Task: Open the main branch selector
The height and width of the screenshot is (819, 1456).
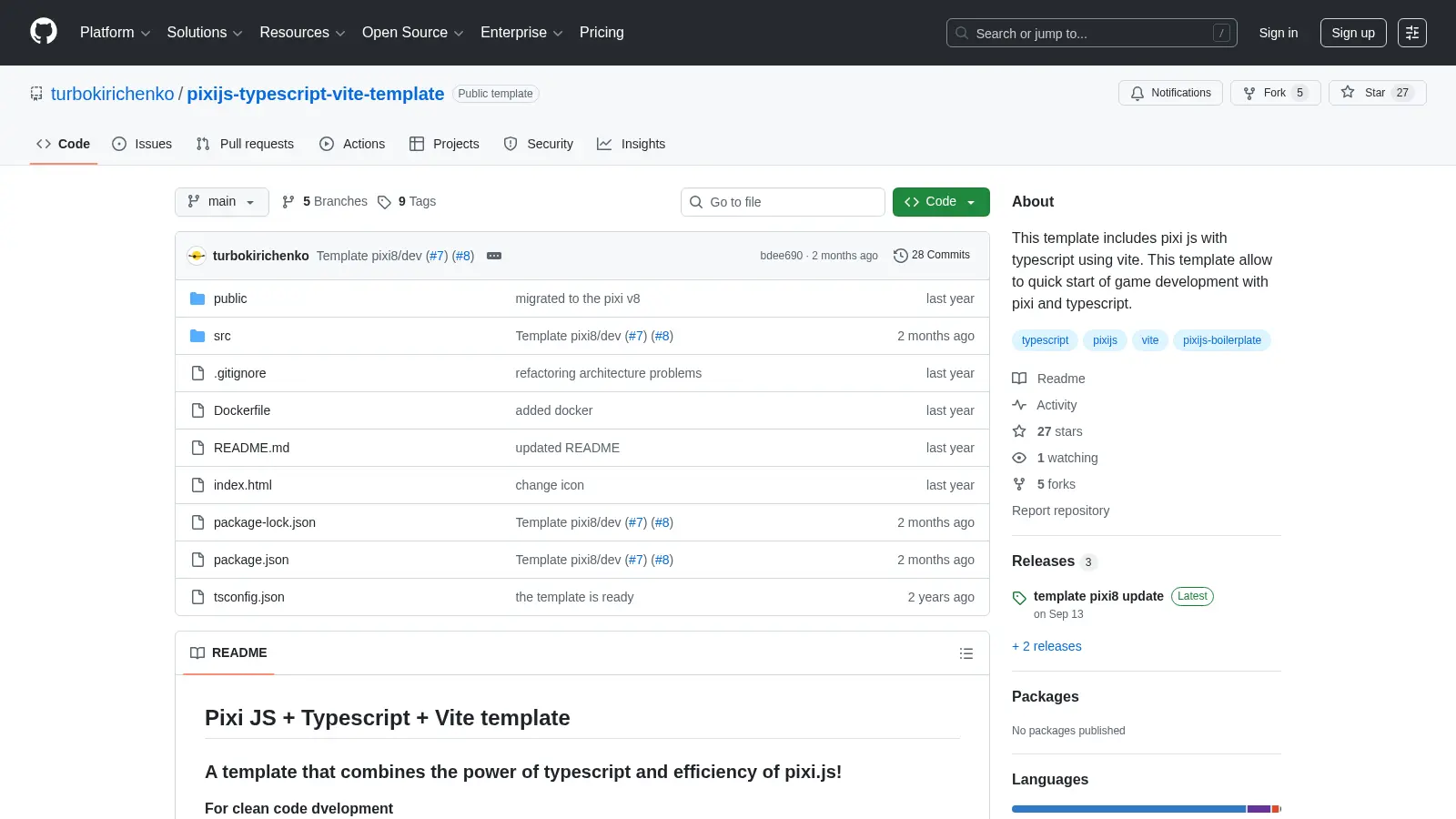Action: [x=222, y=202]
